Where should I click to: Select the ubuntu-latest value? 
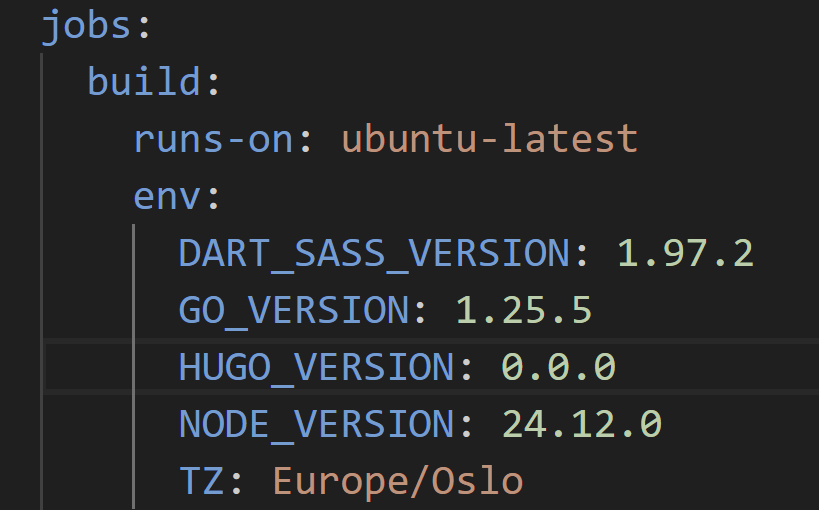(490, 138)
